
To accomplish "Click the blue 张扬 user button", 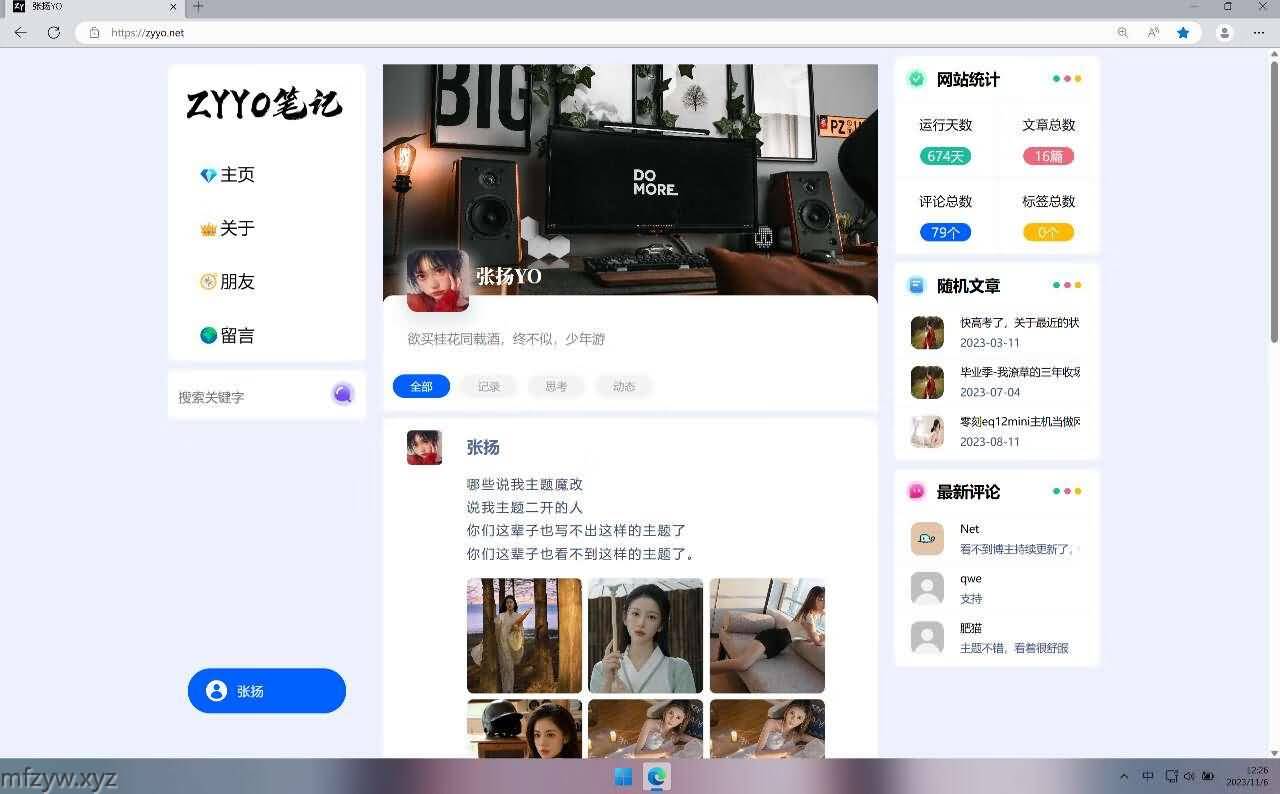I will [266, 691].
